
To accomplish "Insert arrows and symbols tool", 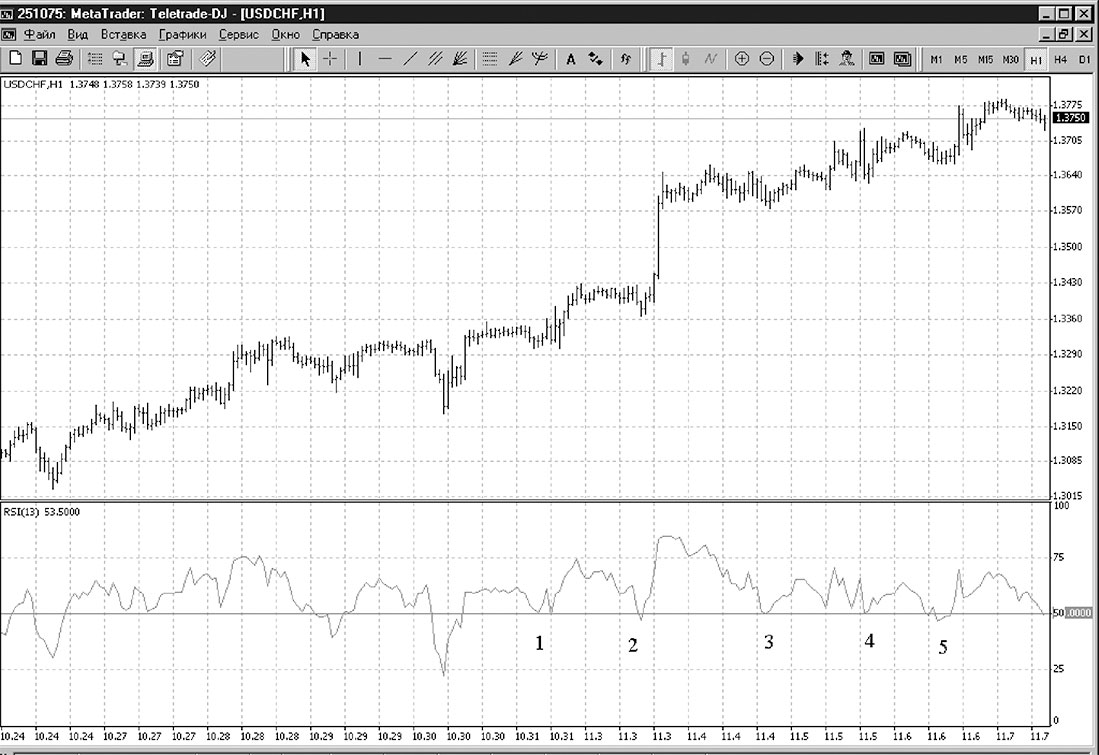I will pyautogui.click(x=596, y=59).
